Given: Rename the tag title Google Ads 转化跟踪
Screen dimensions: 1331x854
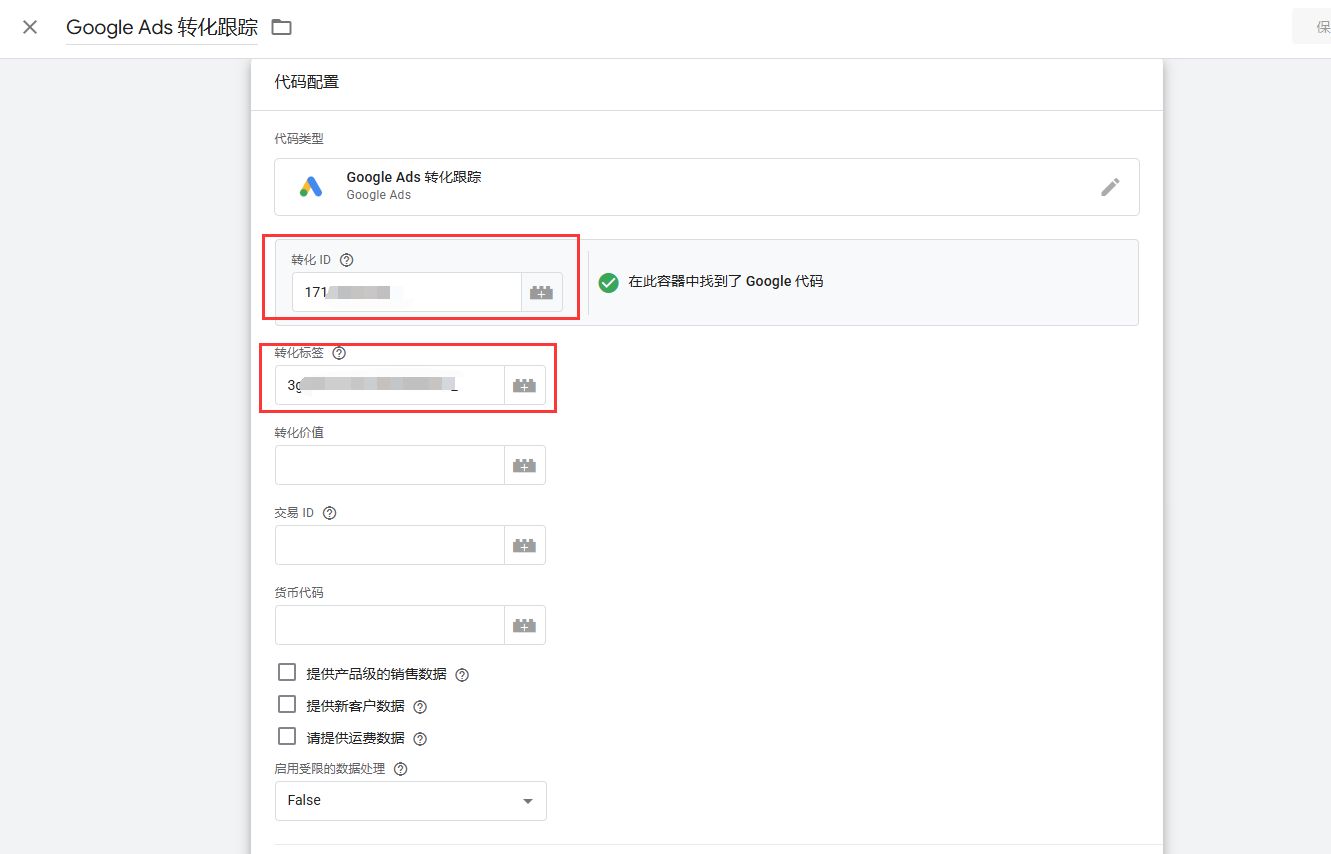Looking at the screenshot, I should [x=162, y=28].
